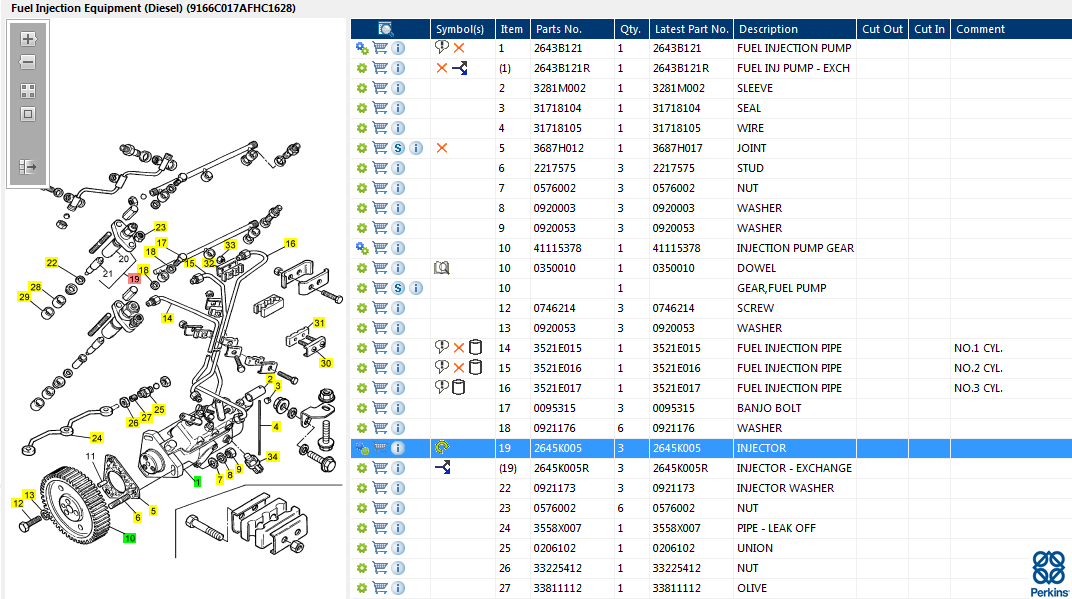Show info for WIRE 31718105
1072x599 pixels.
click(398, 128)
